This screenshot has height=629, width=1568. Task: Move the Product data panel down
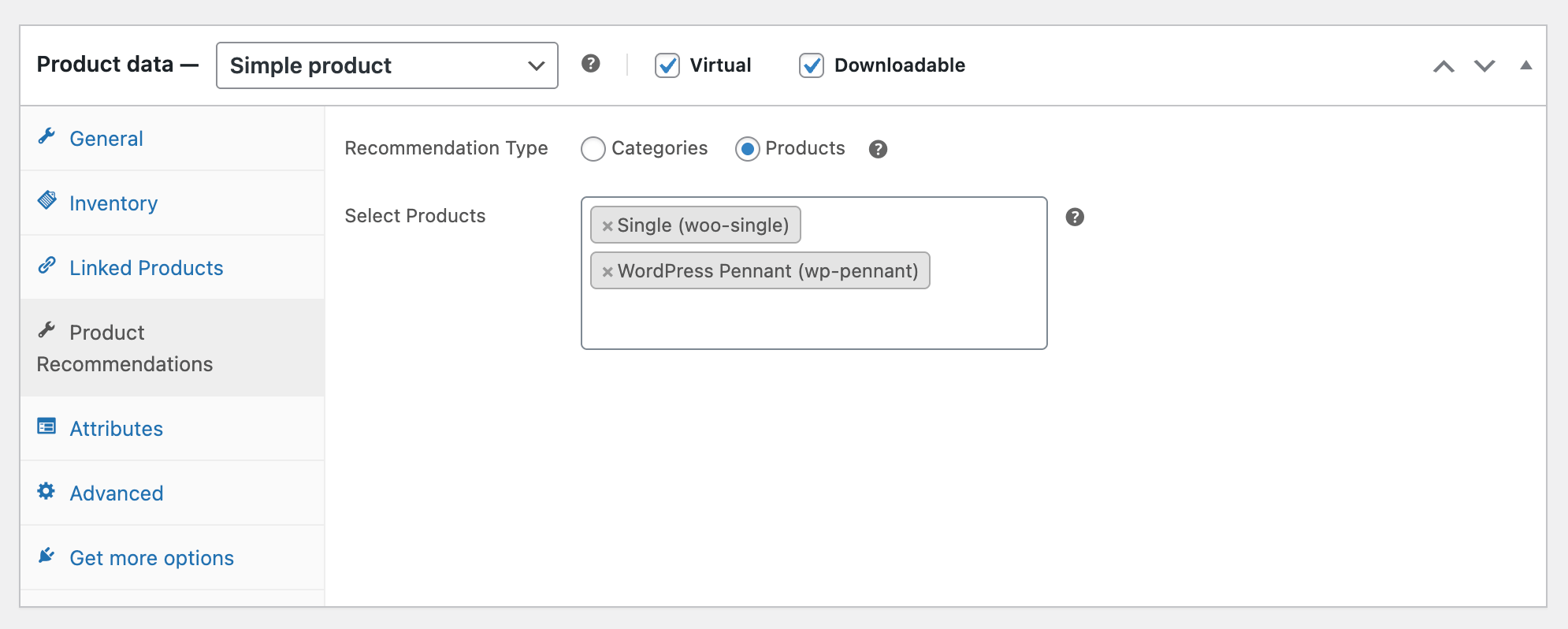[x=1484, y=66]
